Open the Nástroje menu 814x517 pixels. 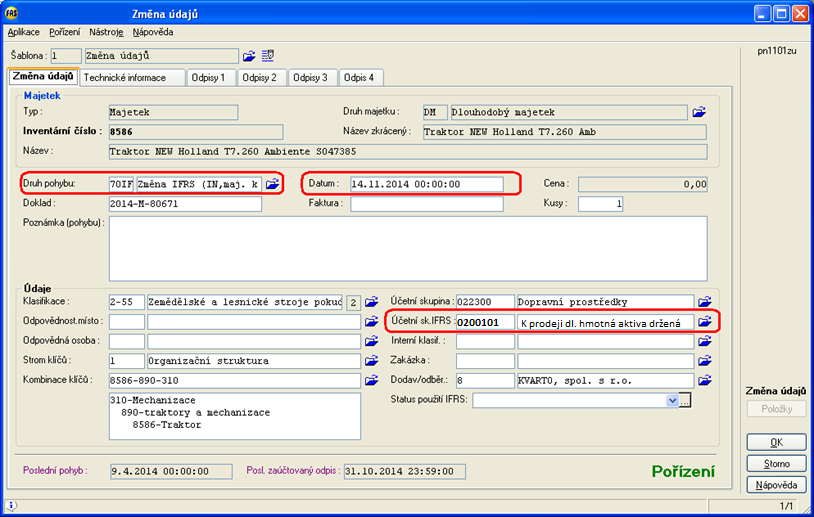[x=106, y=32]
